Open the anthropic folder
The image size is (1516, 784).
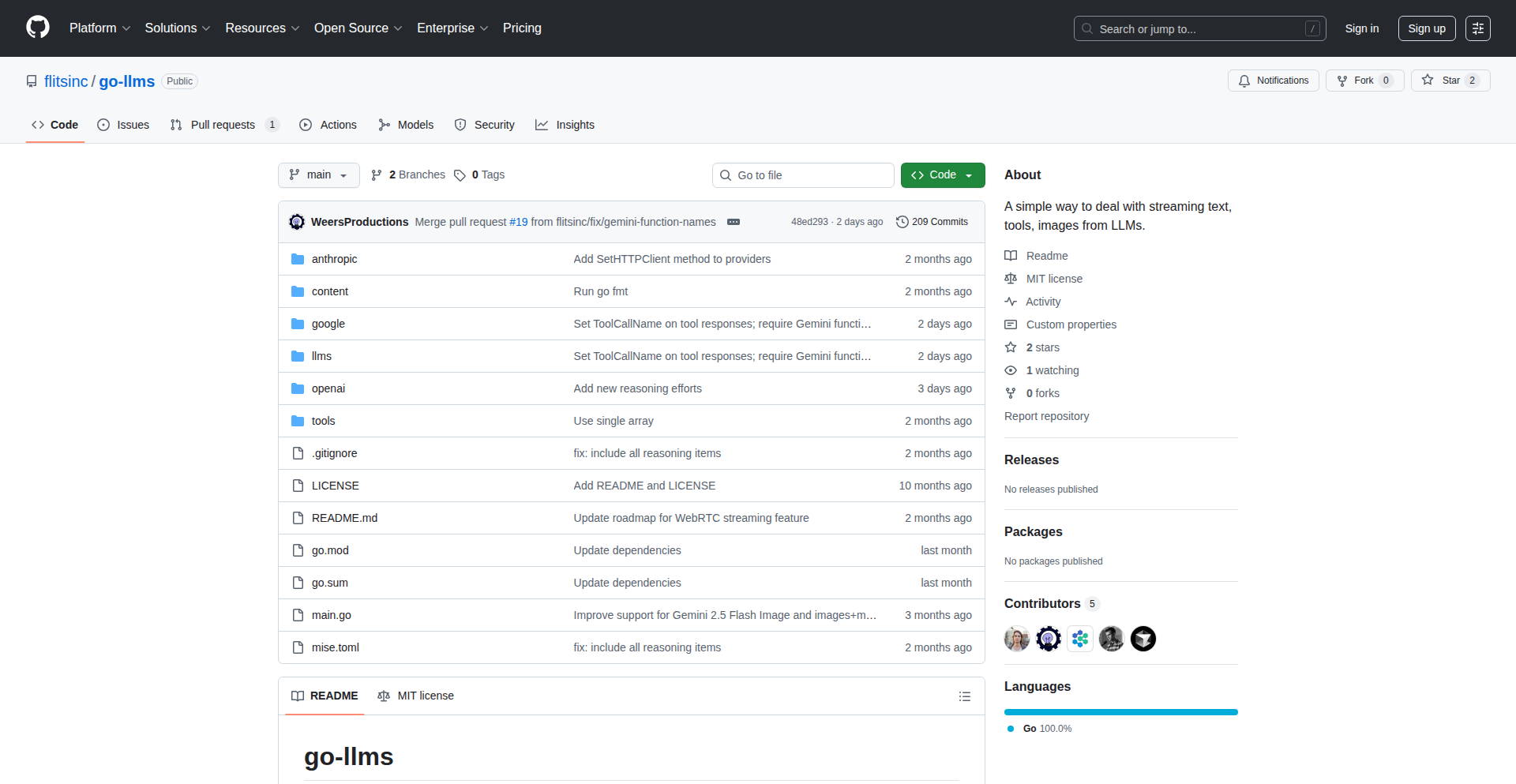point(334,259)
